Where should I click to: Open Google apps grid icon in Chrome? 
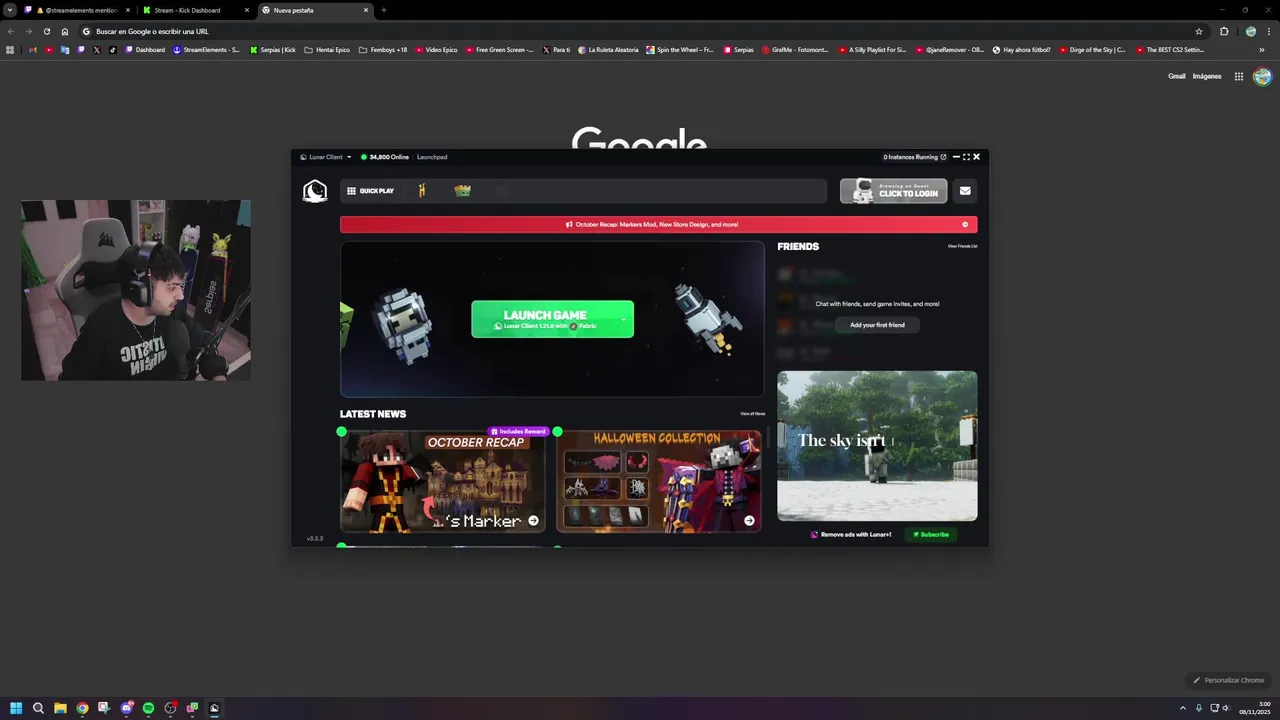(x=1238, y=76)
